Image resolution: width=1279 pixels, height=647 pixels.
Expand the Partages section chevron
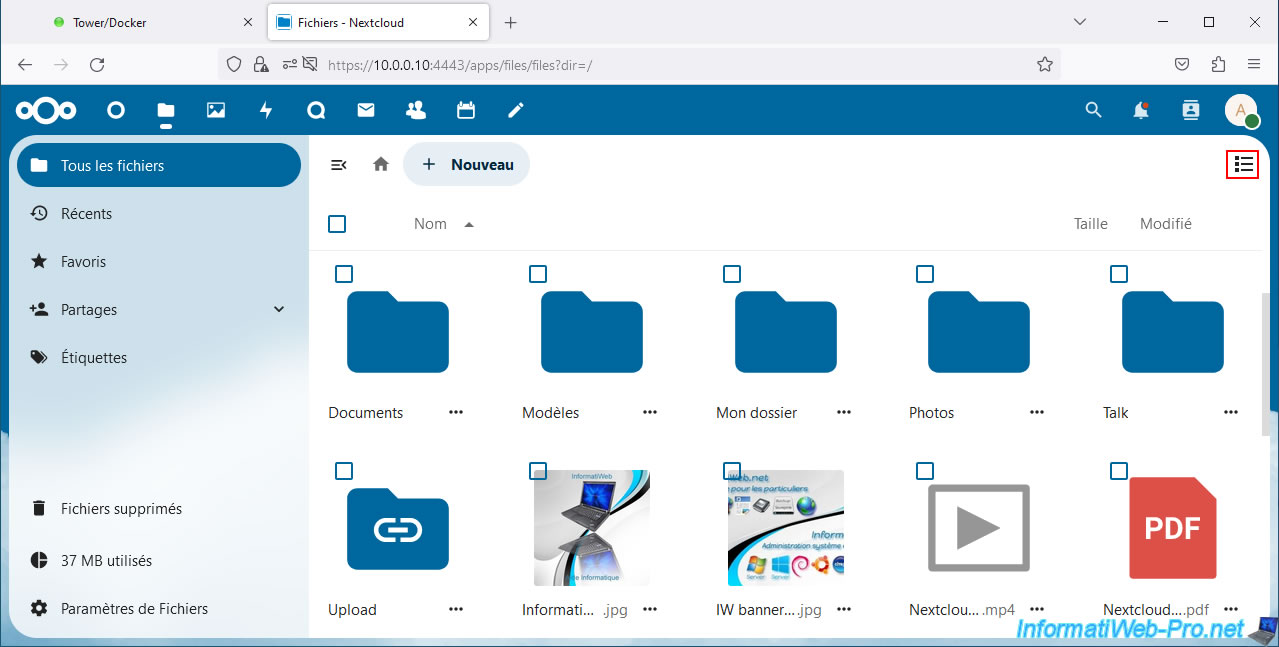coord(279,310)
